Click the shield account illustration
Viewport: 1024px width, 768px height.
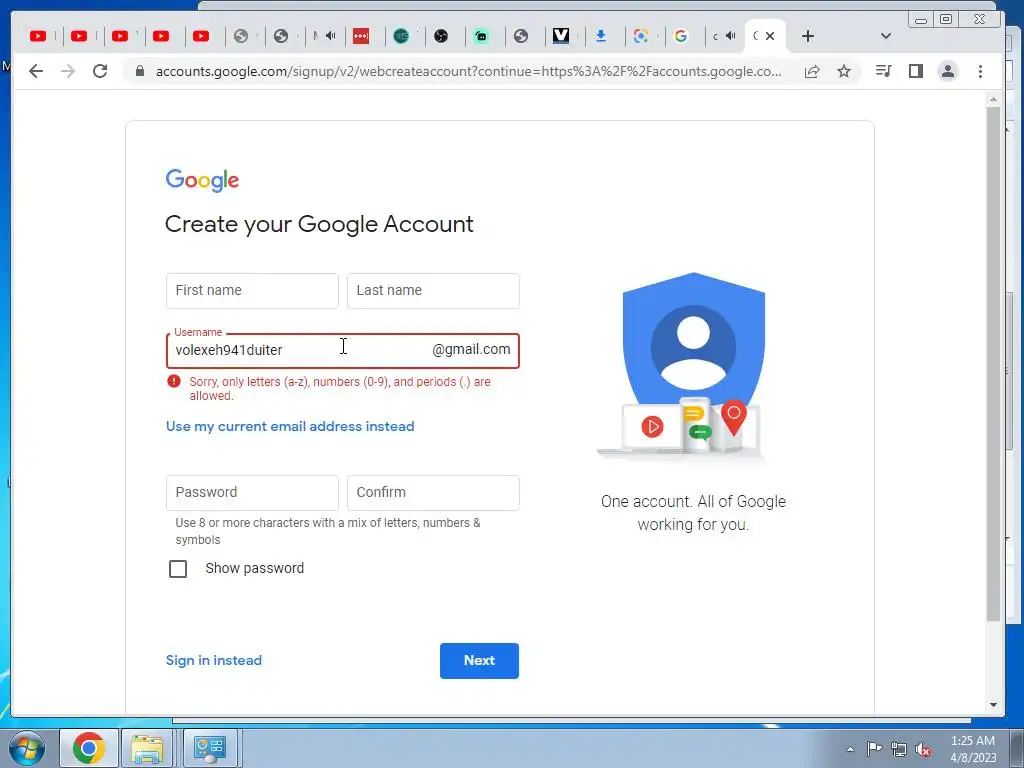[694, 366]
